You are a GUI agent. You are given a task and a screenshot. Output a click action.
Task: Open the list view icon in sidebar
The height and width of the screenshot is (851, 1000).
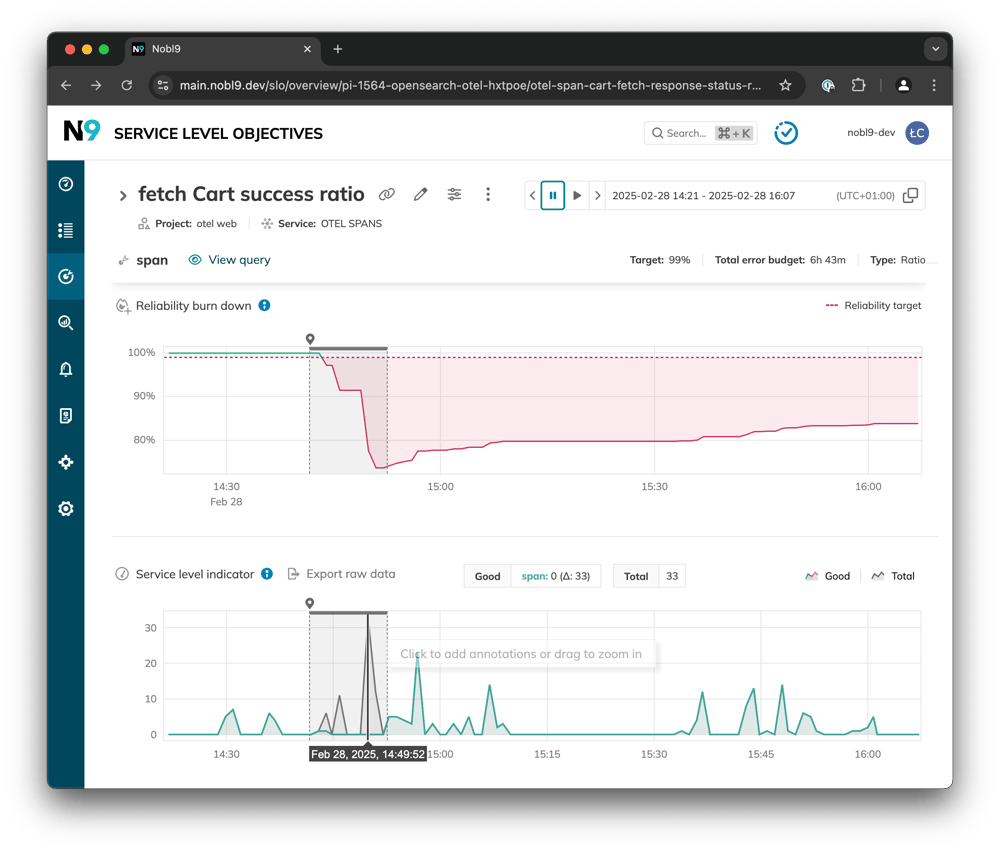pyautogui.click(x=66, y=230)
